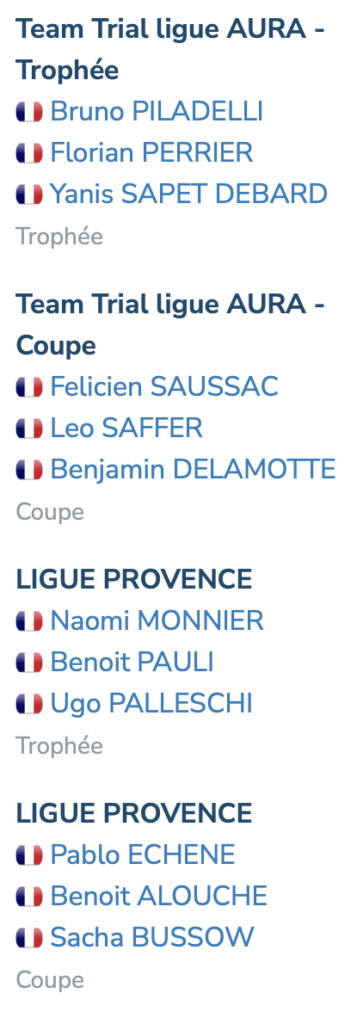Select Benoit ALOUCHE name link
The width and height of the screenshot is (363, 1024).
pos(159,896)
